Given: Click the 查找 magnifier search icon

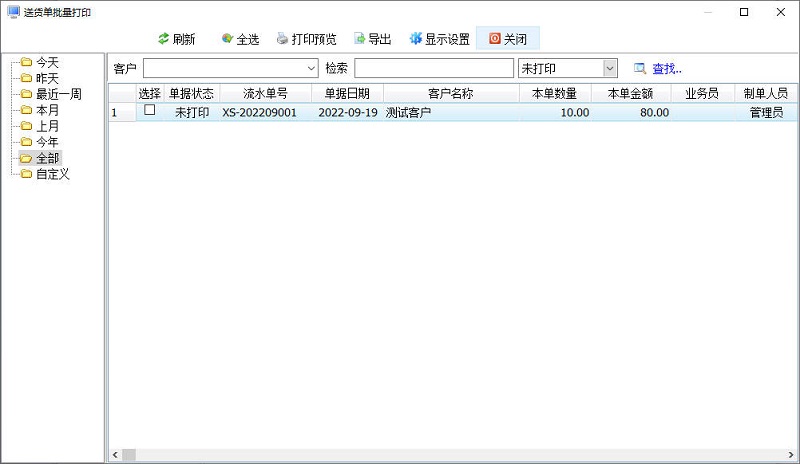Looking at the screenshot, I should pos(640,68).
